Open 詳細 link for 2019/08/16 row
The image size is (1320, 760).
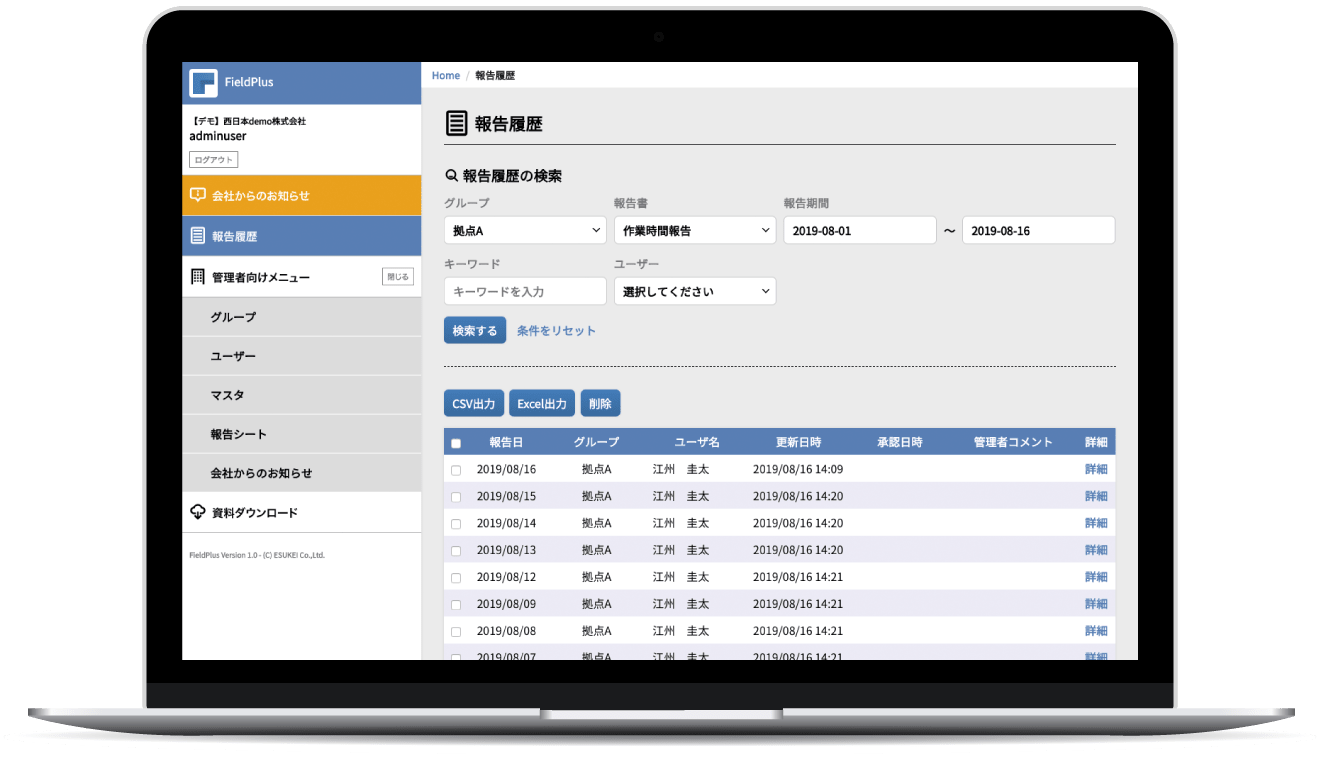coord(1096,469)
